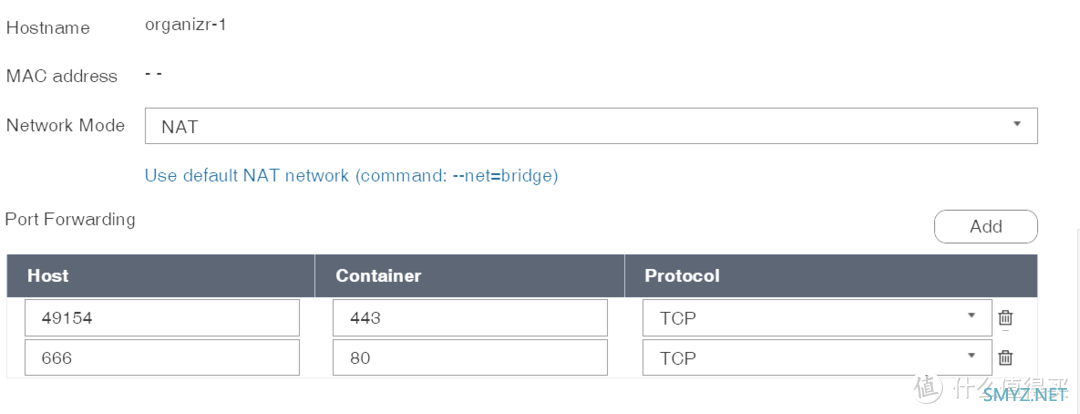Focus the host port field showing 666
The height and width of the screenshot is (414, 1080).
tap(162, 357)
